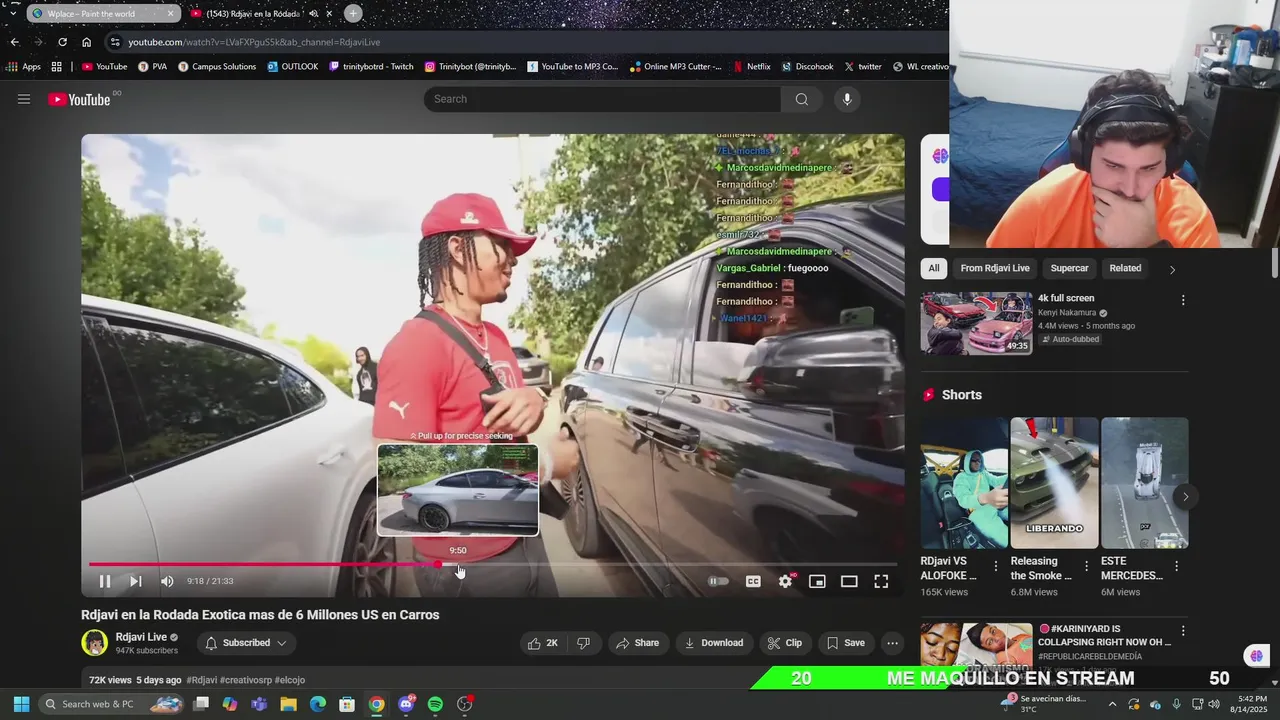The image size is (1280, 720).
Task: Focus the YouTube Search field
Action: (603, 99)
